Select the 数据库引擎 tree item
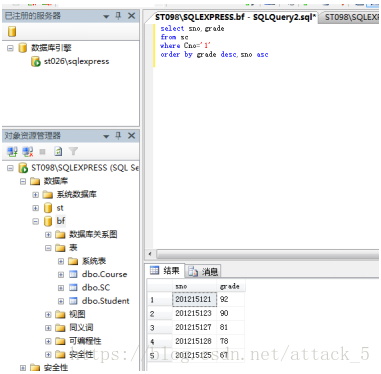381x374 pixels. click(51, 48)
